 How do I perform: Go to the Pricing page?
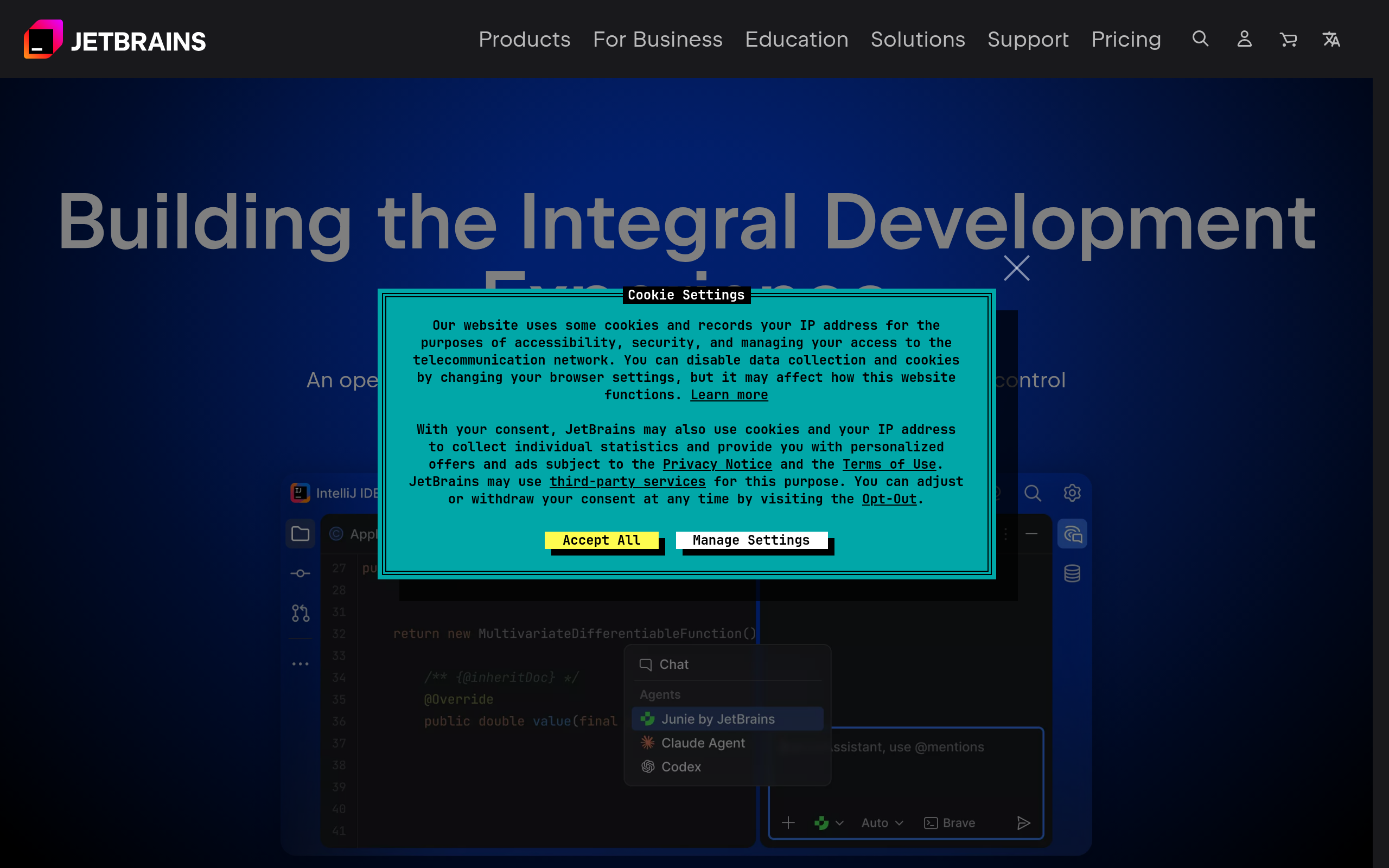coord(1126,39)
